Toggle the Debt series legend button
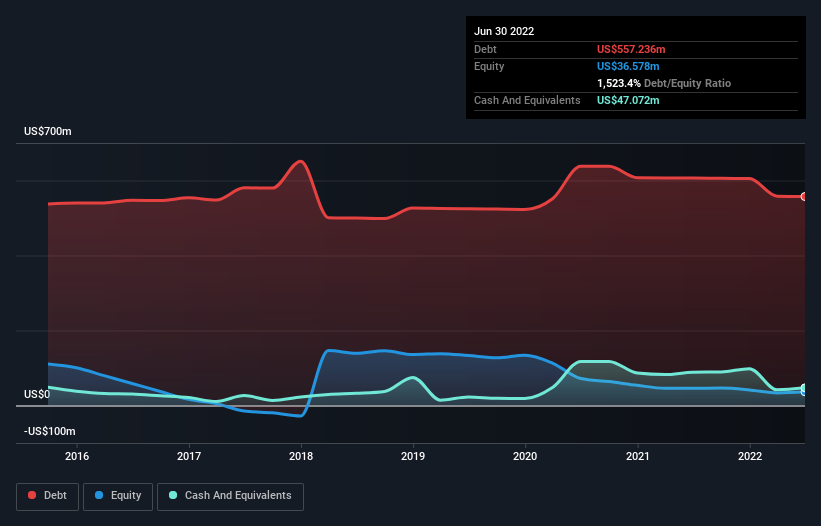 point(47,496)
